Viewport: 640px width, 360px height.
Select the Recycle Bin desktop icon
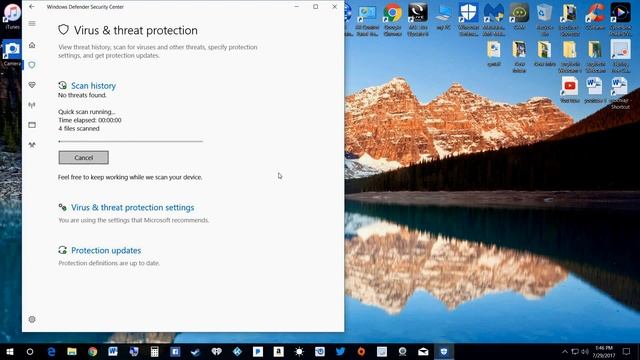click(544, 19)
